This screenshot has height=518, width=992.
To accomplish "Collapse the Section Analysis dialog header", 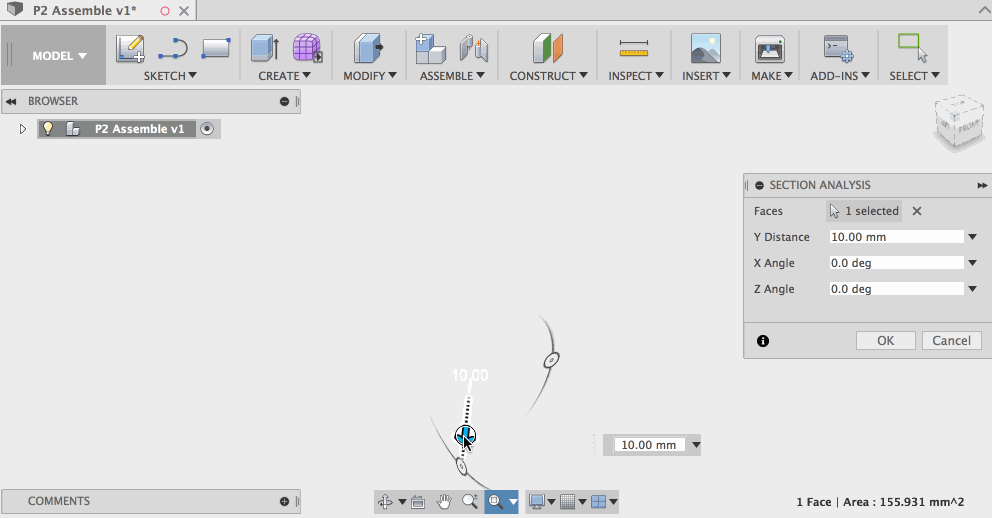I will [760, 185].
